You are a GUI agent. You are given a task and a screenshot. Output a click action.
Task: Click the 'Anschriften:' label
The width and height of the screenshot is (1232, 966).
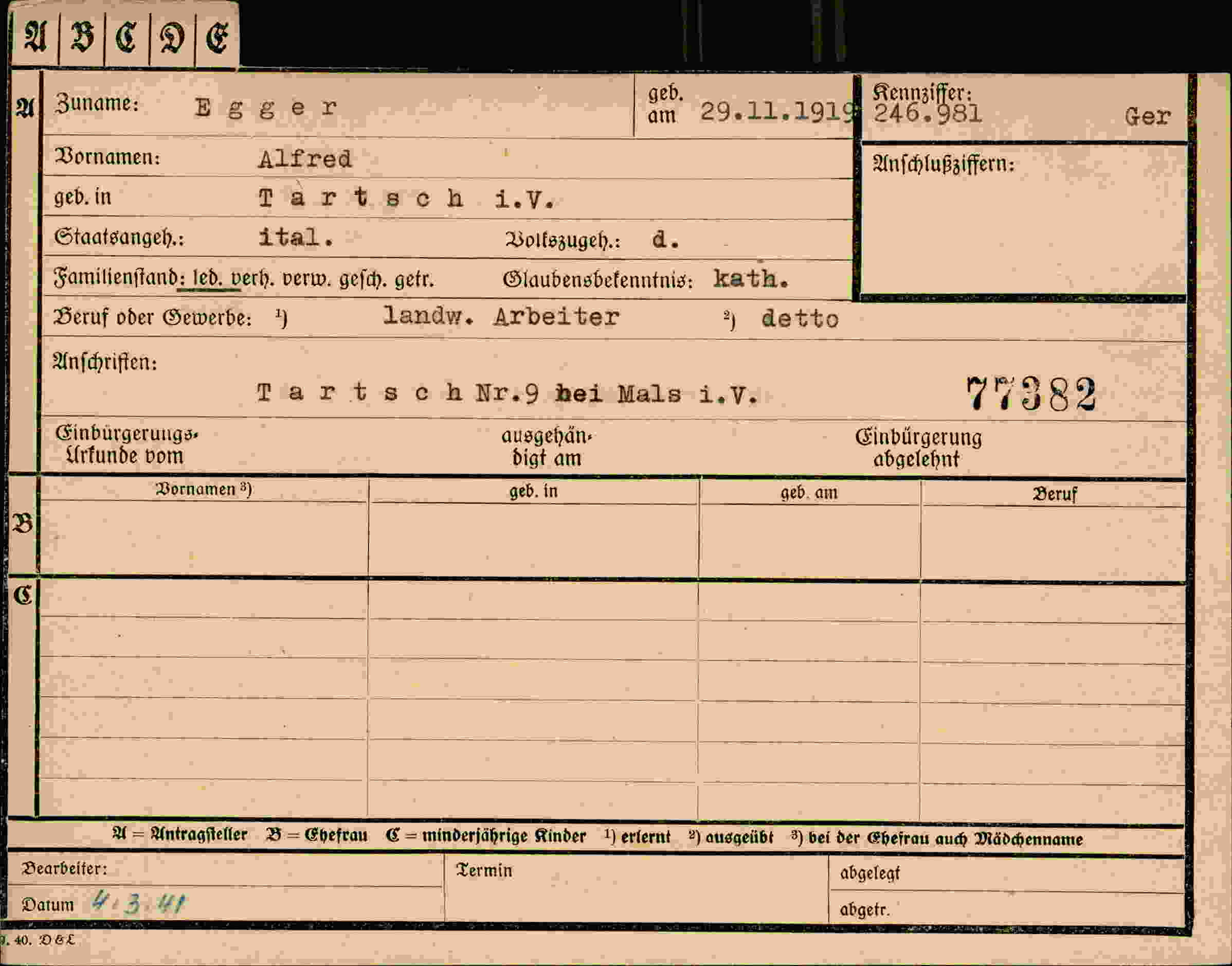point(105,362)
